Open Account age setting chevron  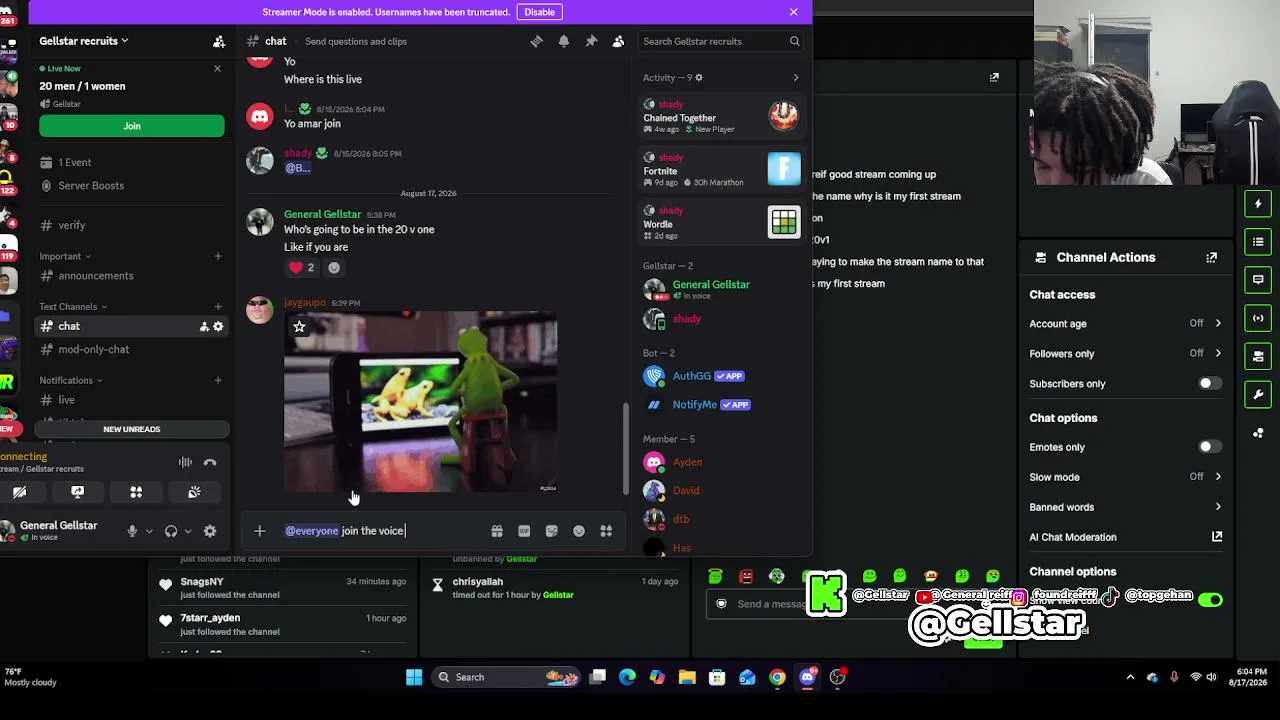click(x=1218, y=324)
